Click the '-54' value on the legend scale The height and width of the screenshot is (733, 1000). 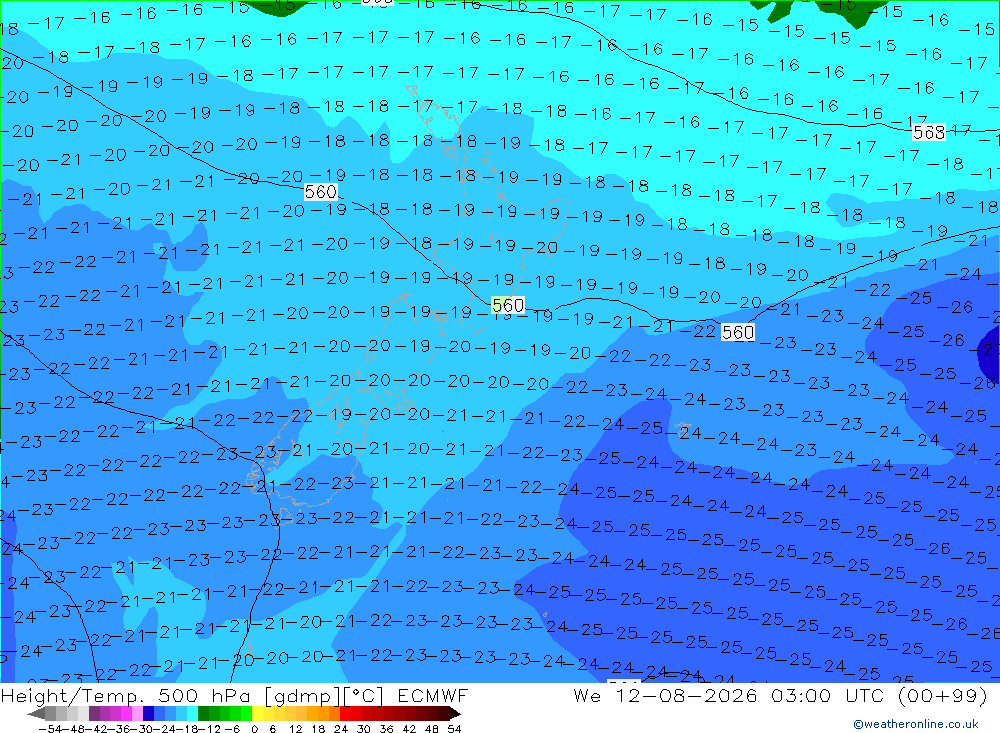pos(51,729)
